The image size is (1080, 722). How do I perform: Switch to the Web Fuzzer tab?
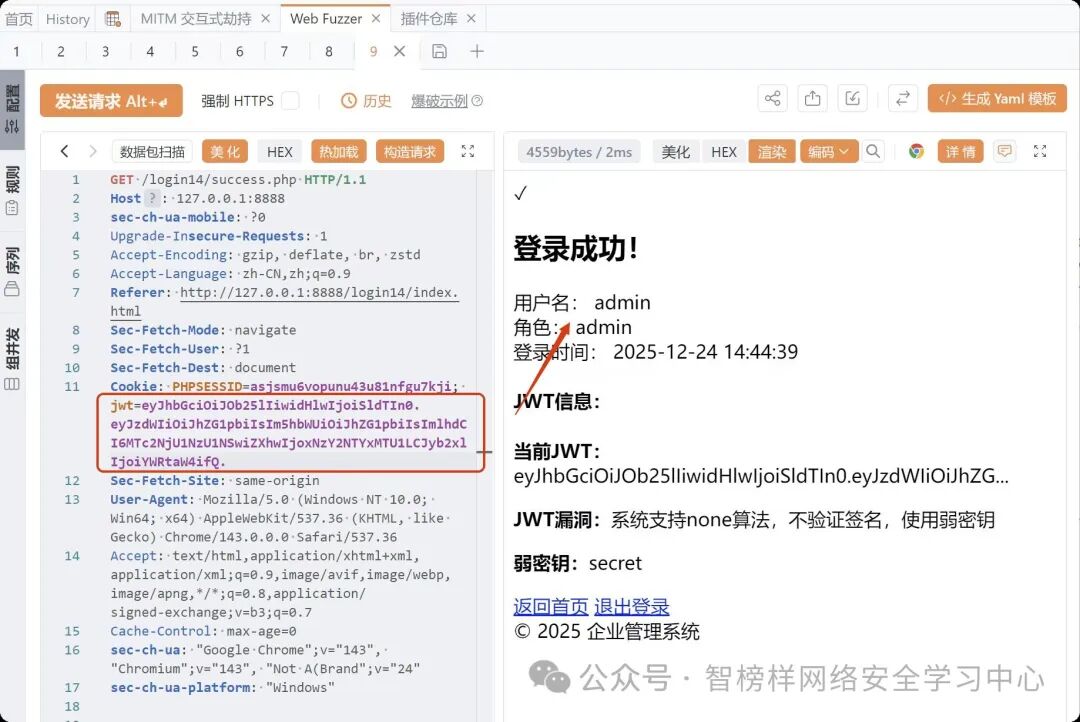tap(326, 19)
